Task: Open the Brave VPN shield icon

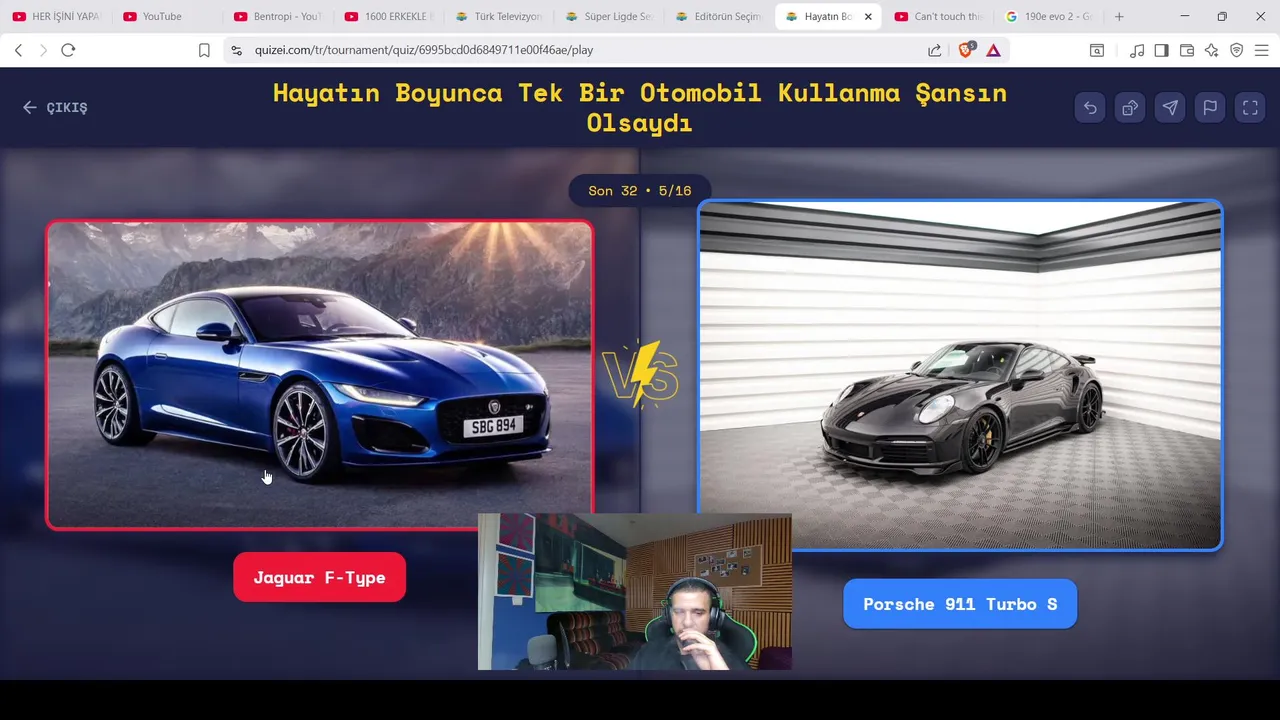Action: click(1237, 50)
